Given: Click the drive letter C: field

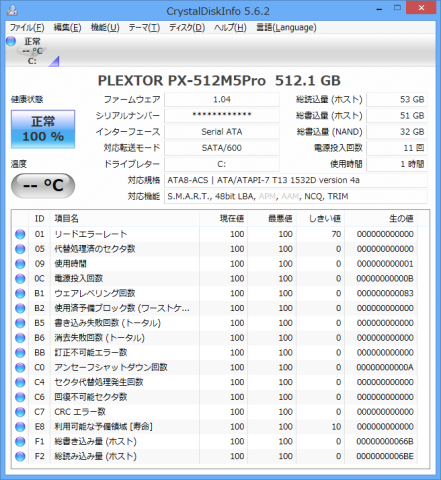Looking at the screenshot, I should pyautogui.click(x=222, y=164).
